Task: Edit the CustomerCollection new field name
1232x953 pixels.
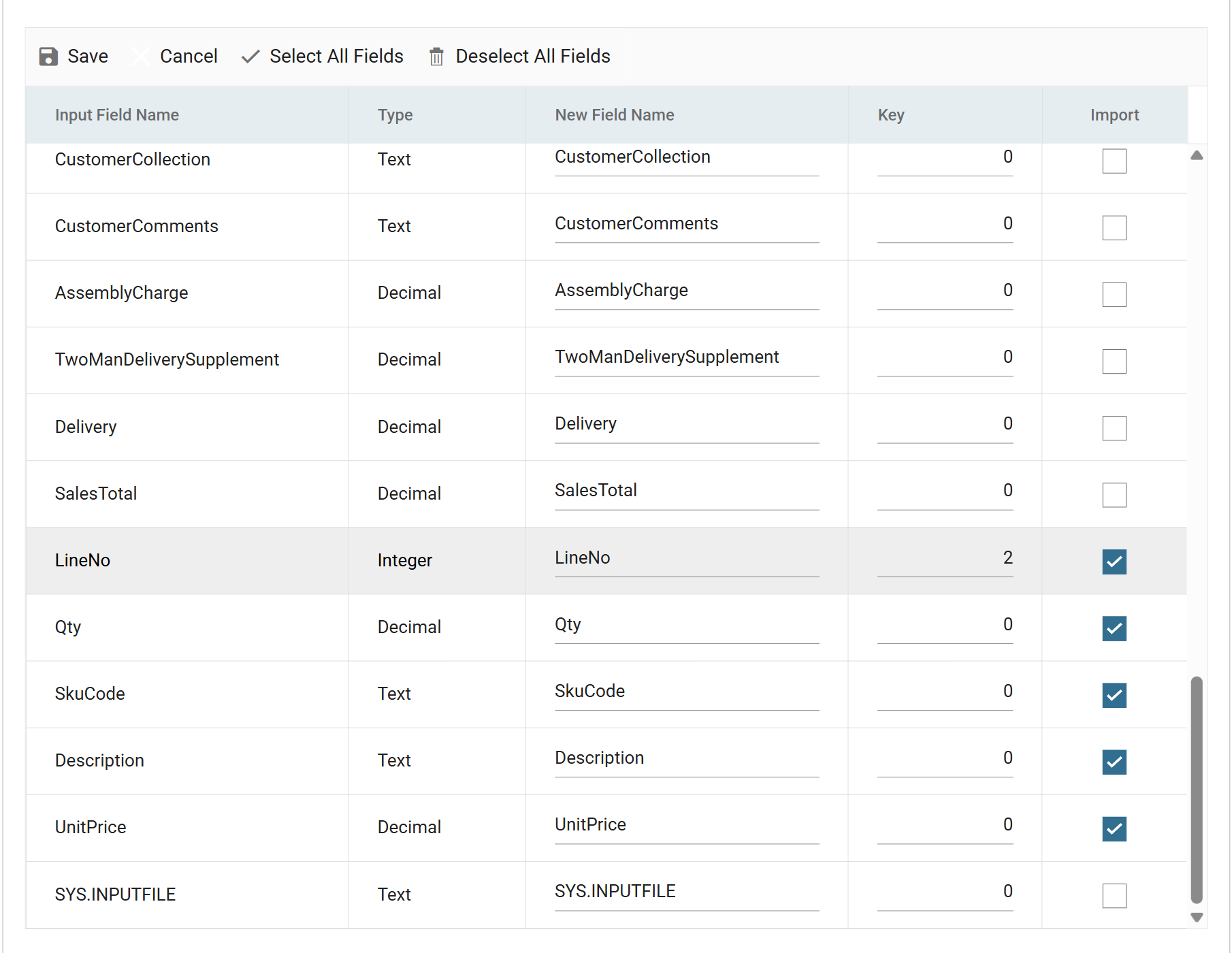Action: tap(687, 159)
